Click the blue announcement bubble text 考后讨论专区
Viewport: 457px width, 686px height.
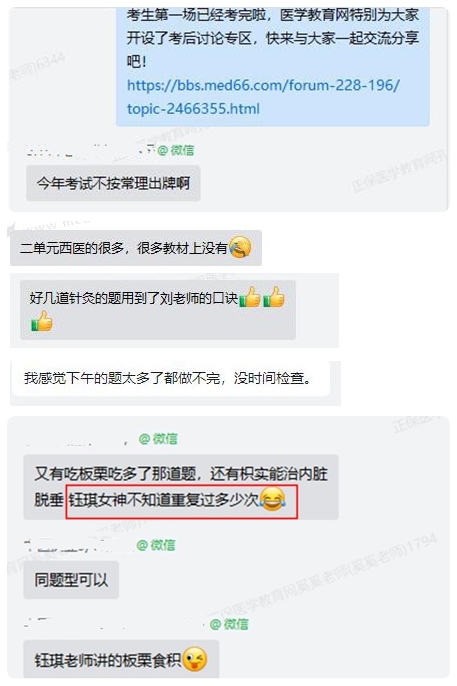(210, 38)
